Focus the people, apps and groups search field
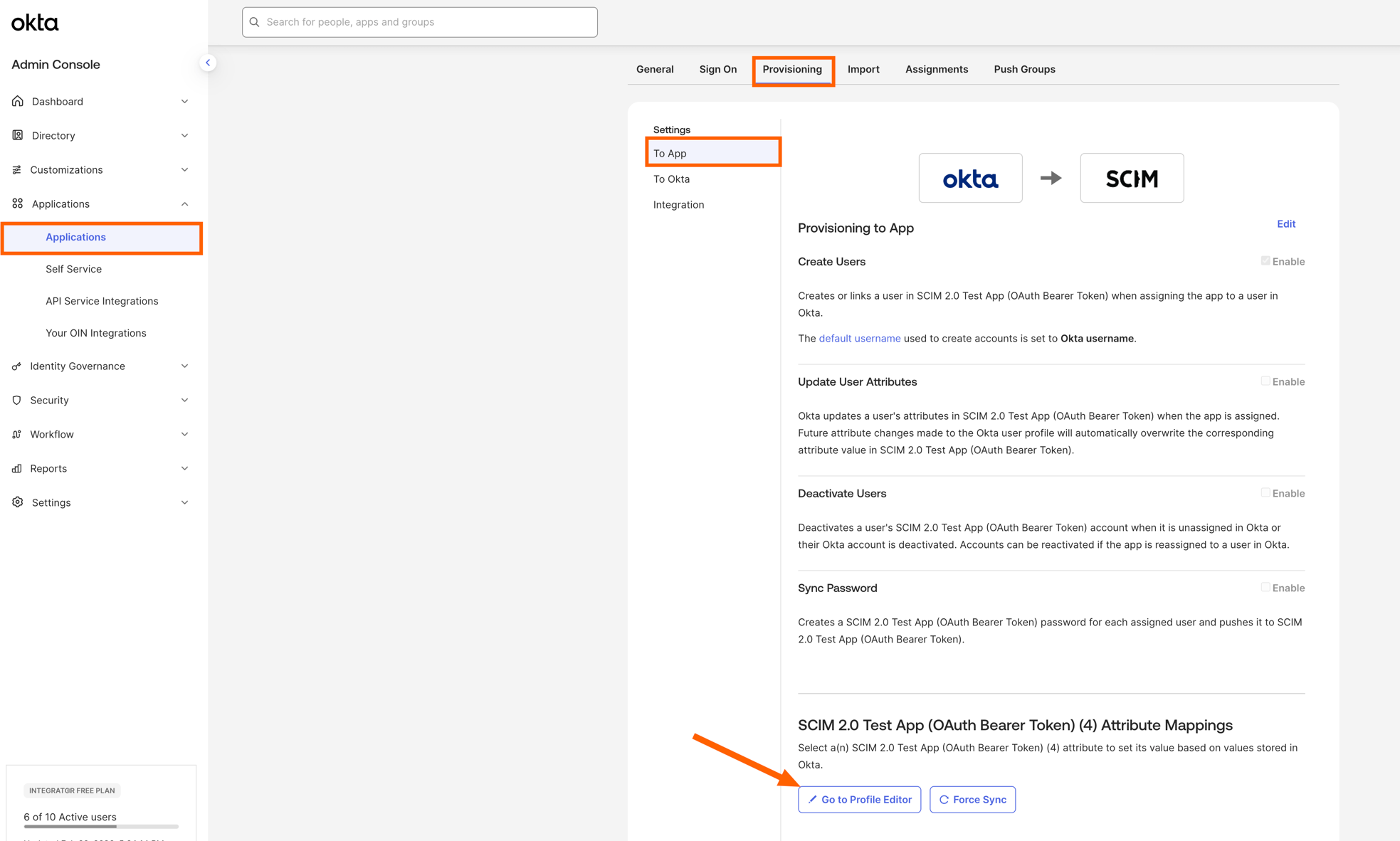 pos(419,22)
